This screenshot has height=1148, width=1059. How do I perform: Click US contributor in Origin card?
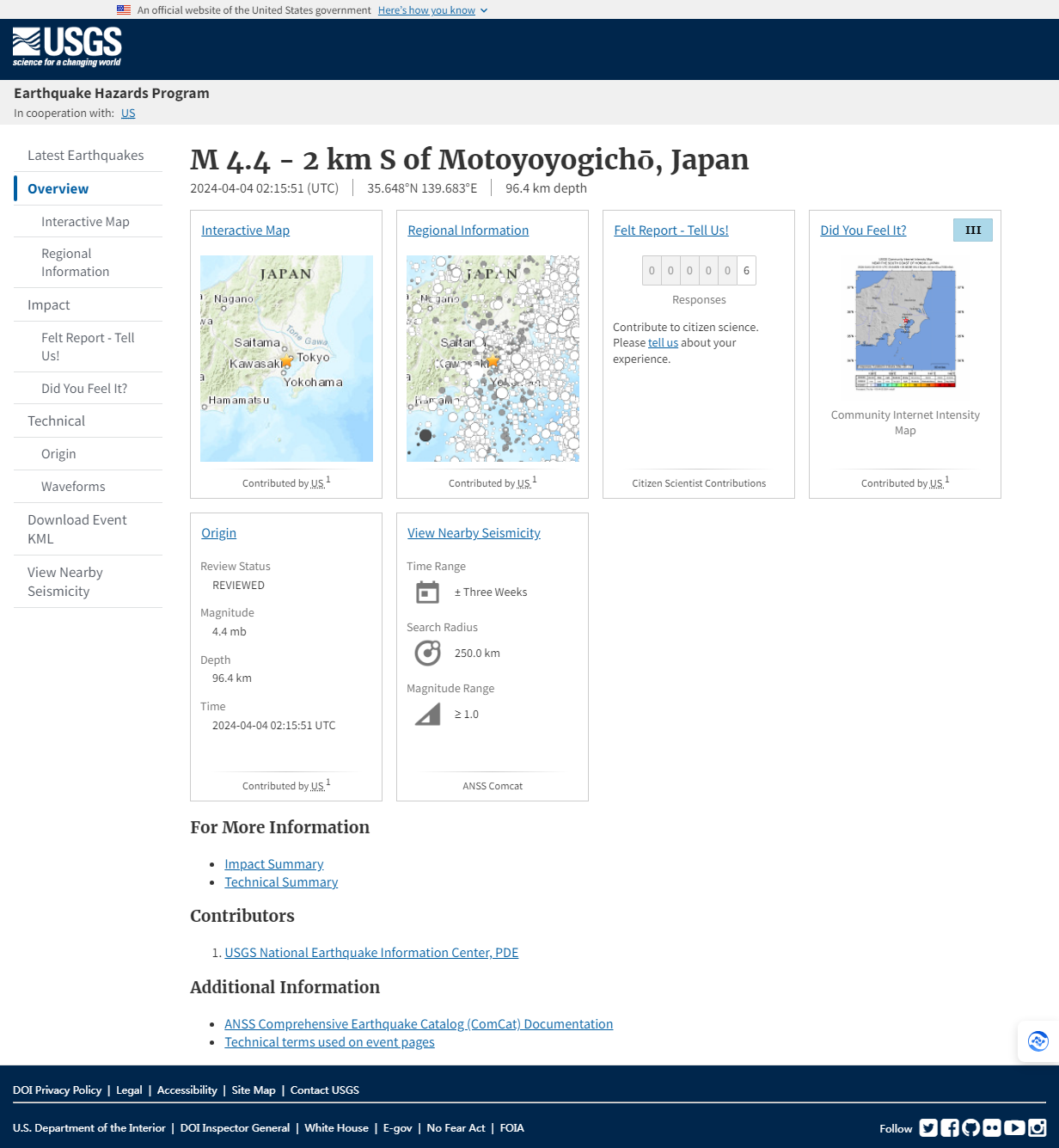(317, 787)
